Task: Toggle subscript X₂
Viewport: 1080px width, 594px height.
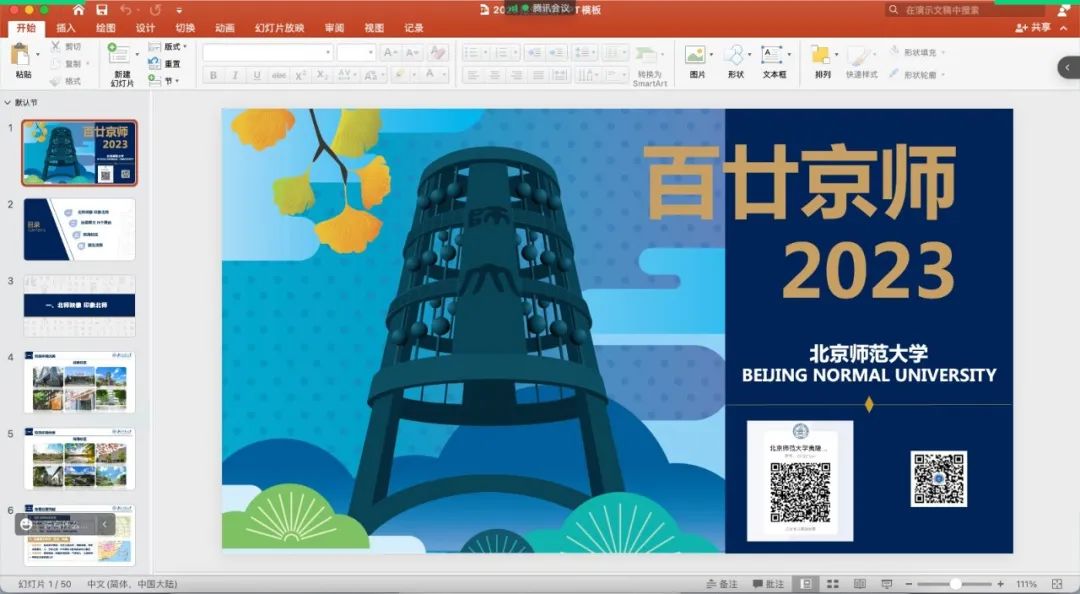Action: (322, 75)
